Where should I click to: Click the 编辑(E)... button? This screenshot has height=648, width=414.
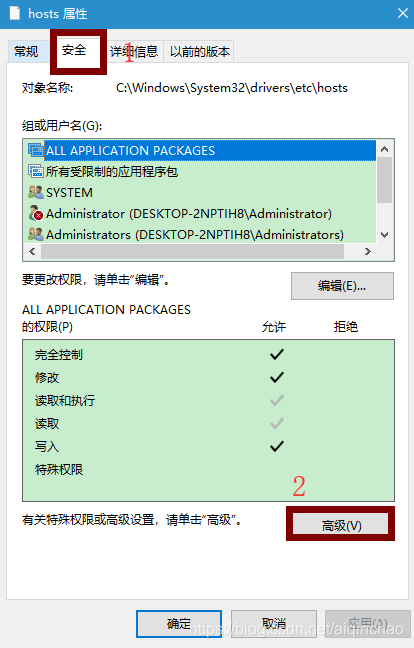pyautogui.click(x=342, y=286)
